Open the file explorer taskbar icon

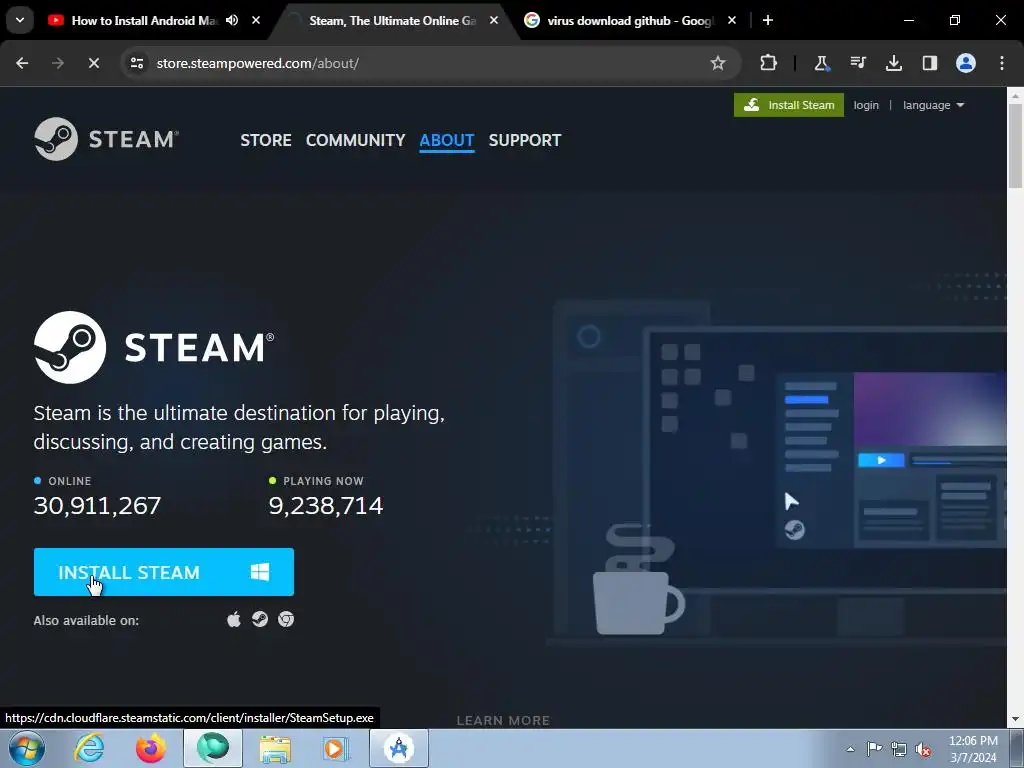coord(275,748)
